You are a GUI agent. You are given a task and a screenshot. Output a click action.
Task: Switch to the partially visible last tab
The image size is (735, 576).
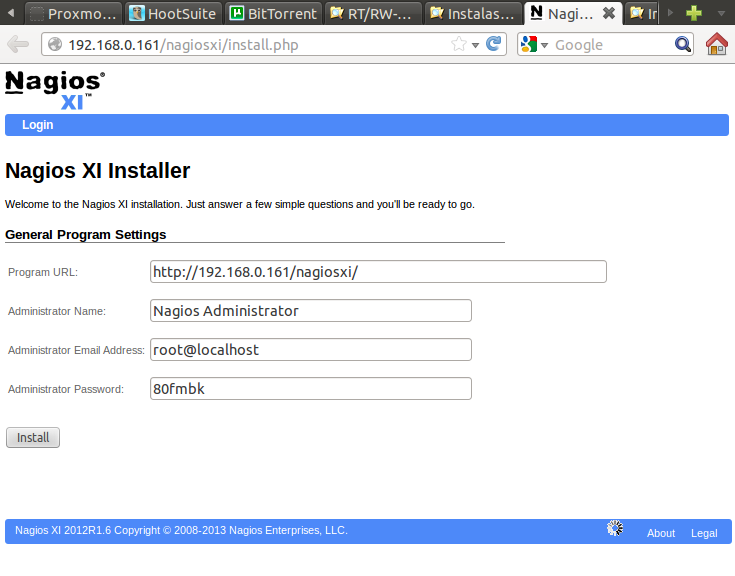click(642, 13)
